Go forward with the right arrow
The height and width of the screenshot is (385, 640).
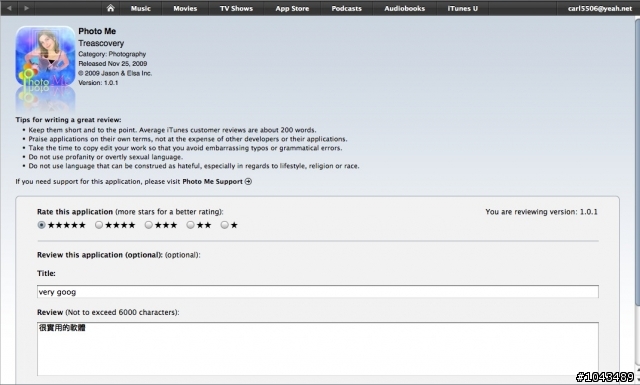tap(26, 8)
